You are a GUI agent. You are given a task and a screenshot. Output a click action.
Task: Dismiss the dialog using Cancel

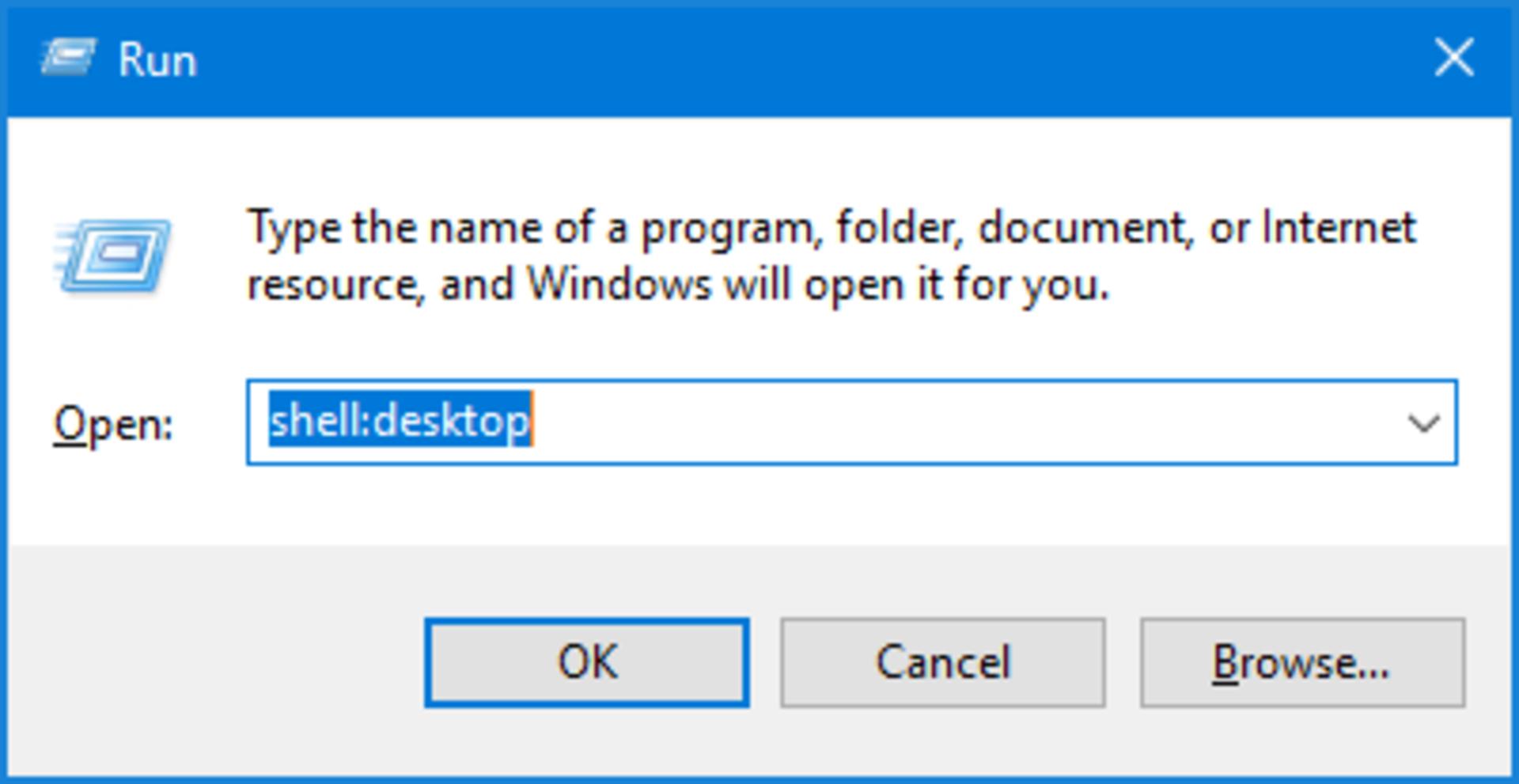click(943, 662)
